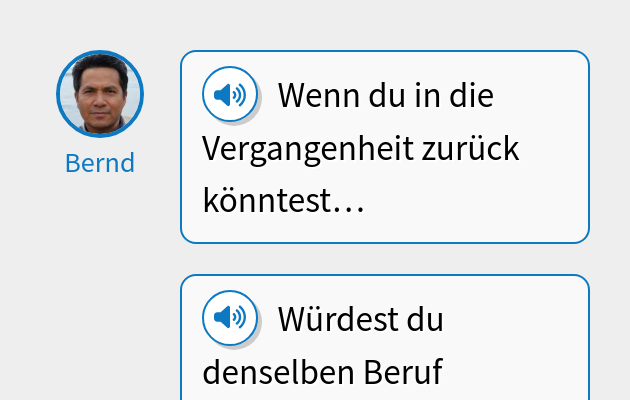Tap the word 'könntest' in the first bubble

click(x=266, y=202)
